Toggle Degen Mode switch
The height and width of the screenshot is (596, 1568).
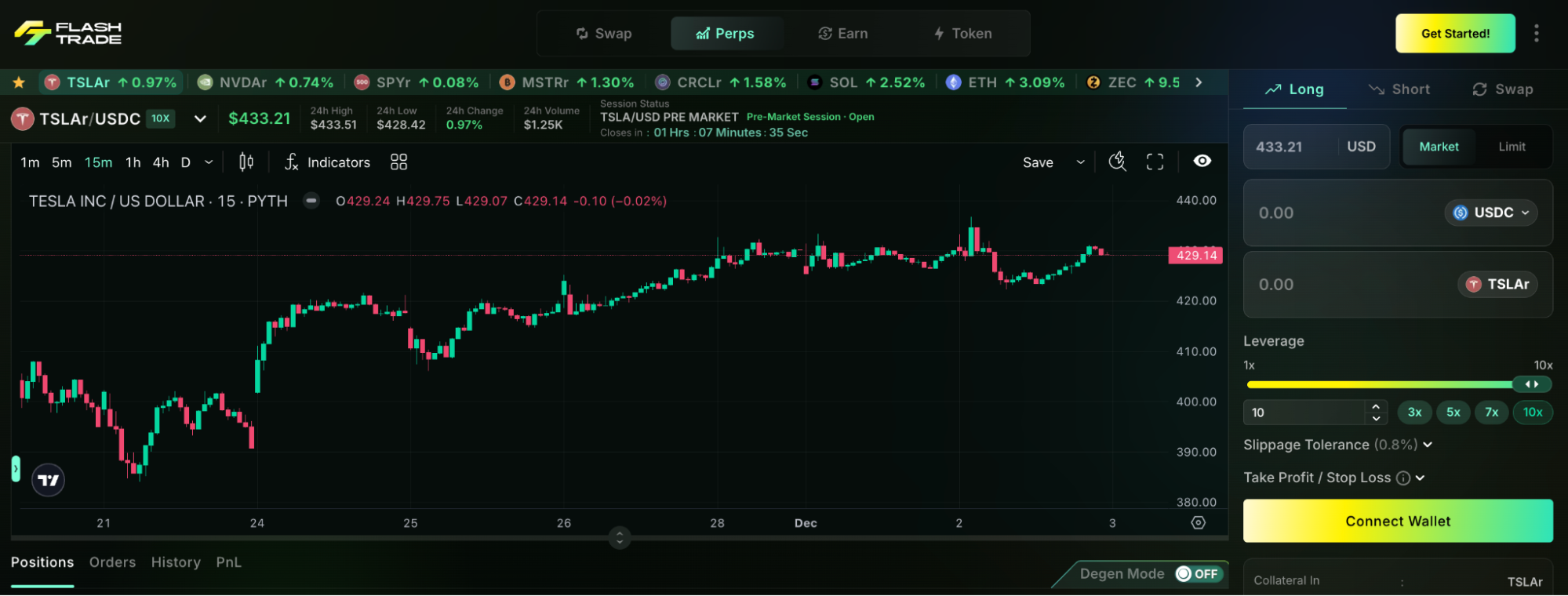click(x=1198, y=574)
